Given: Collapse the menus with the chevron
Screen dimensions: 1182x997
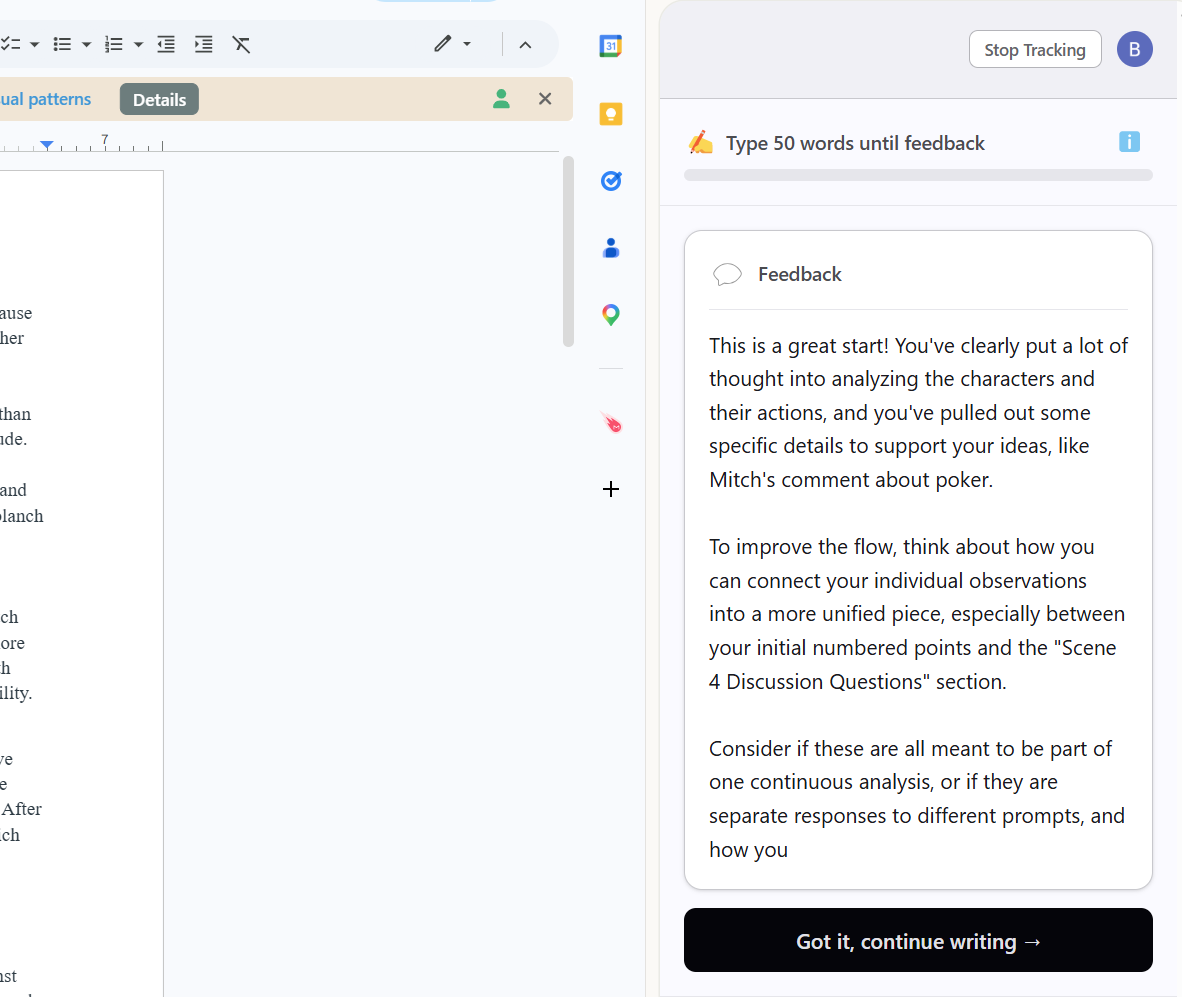Looking at the screenshot, I should click(525, 44).
